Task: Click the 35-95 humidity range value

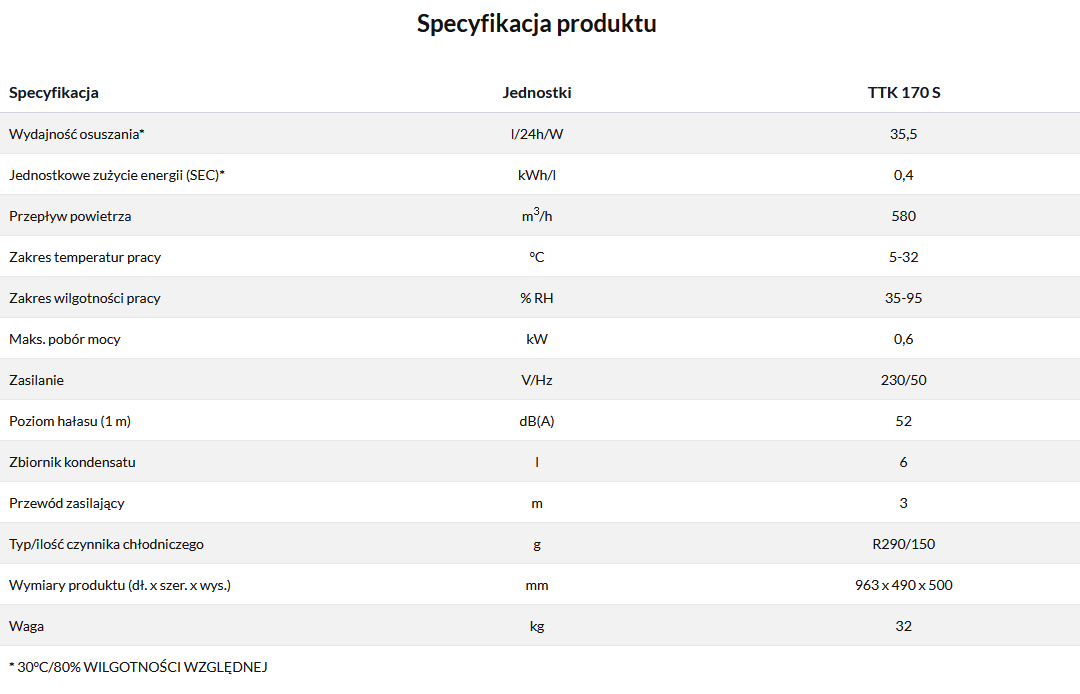Action: [x=904, y=298]
